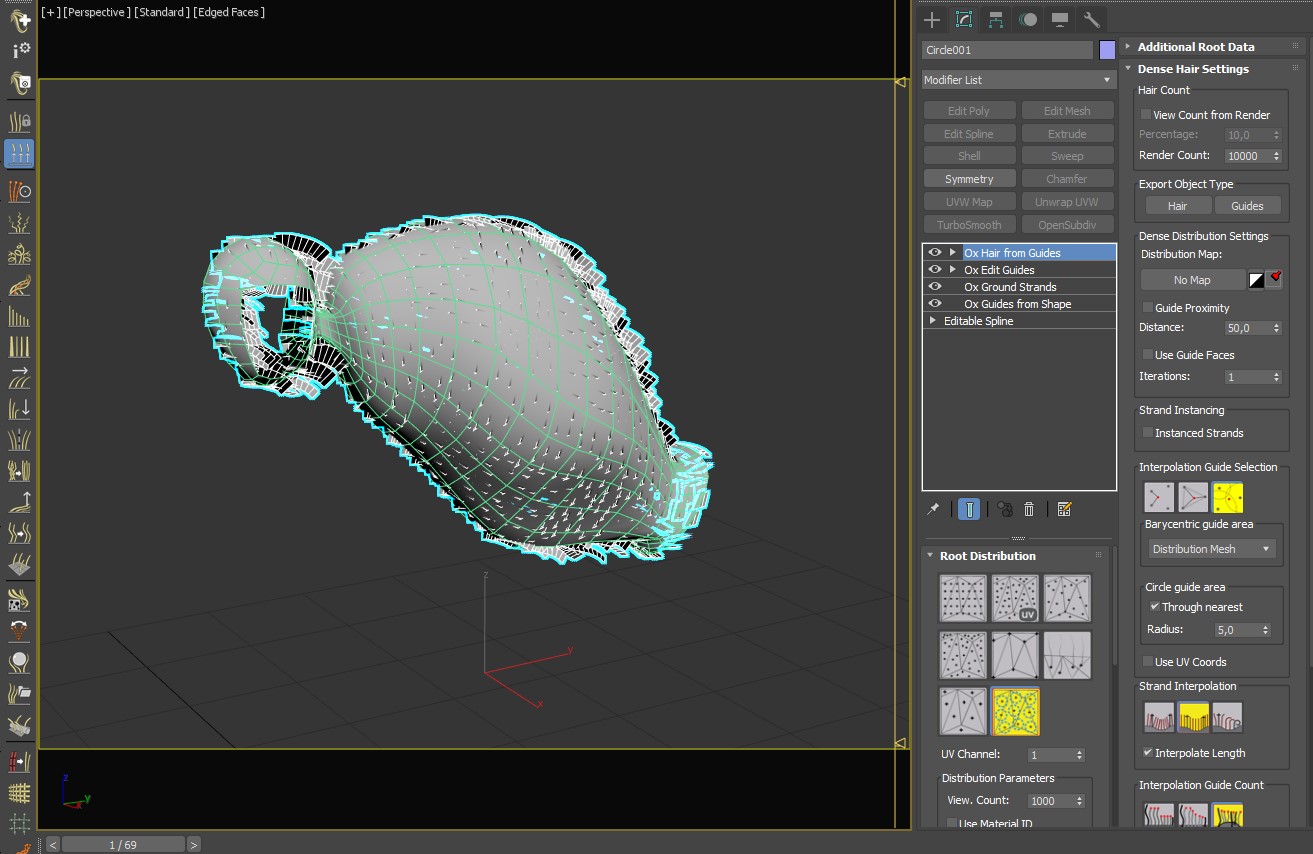Open the Hierarchy command panel tab
The image size is (1313, 854).
point(996,19)
